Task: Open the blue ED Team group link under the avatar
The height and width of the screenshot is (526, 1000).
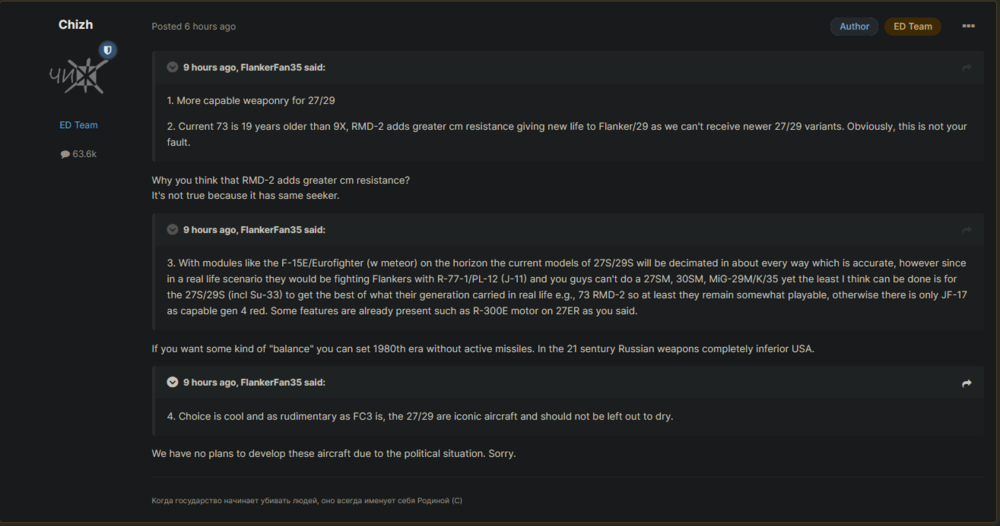Action: [x=78, y=125]
